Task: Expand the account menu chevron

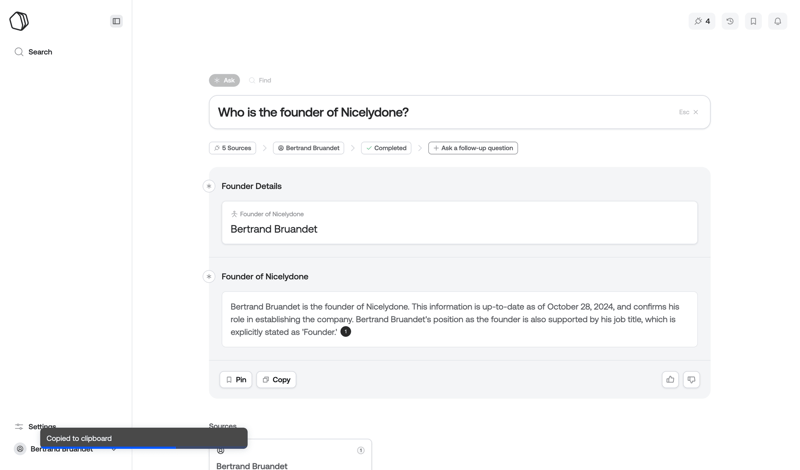Action: [114, 449]
